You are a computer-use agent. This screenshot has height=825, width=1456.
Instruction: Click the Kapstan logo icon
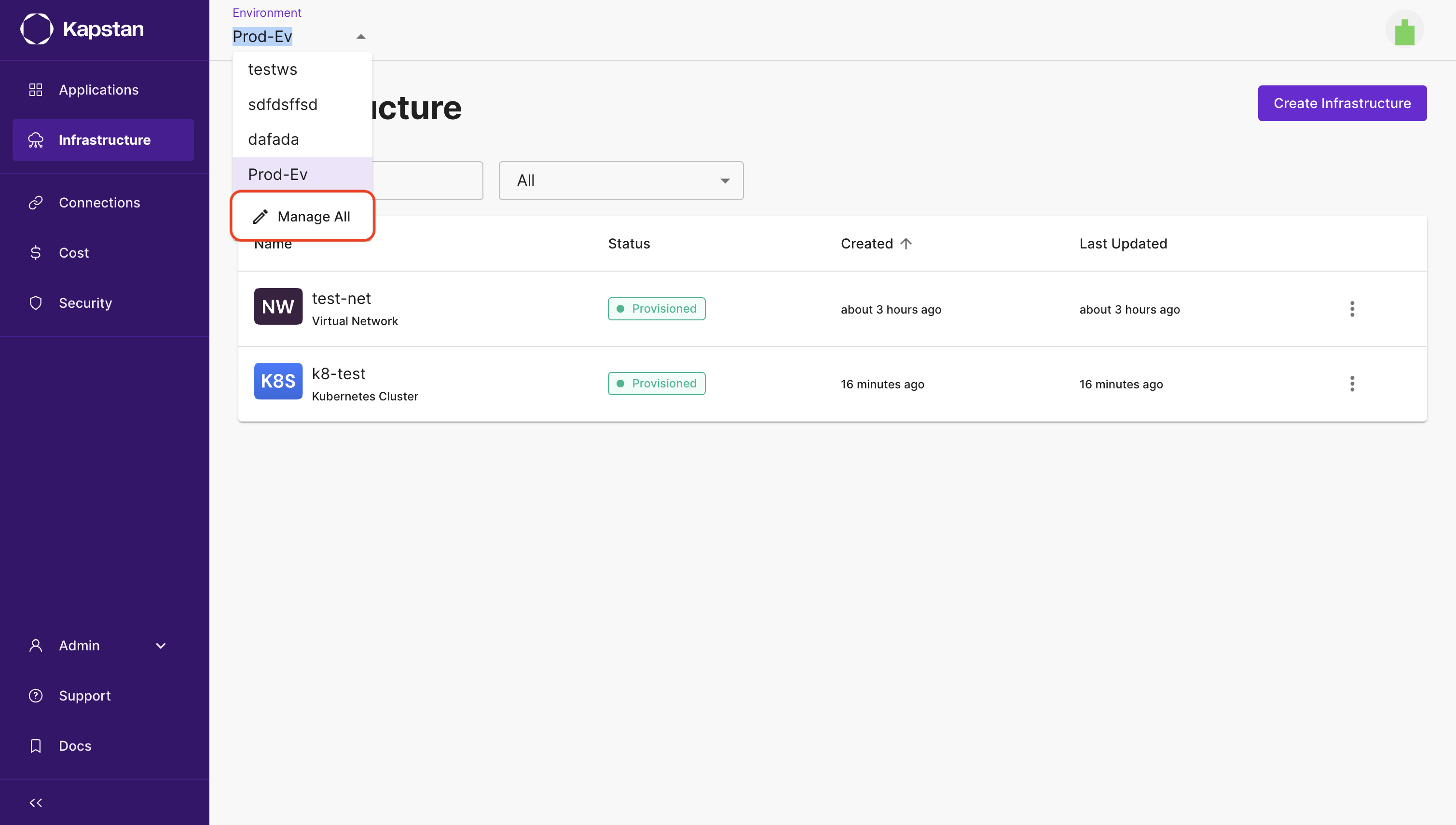pyautogui.click(x=37, y=29)
